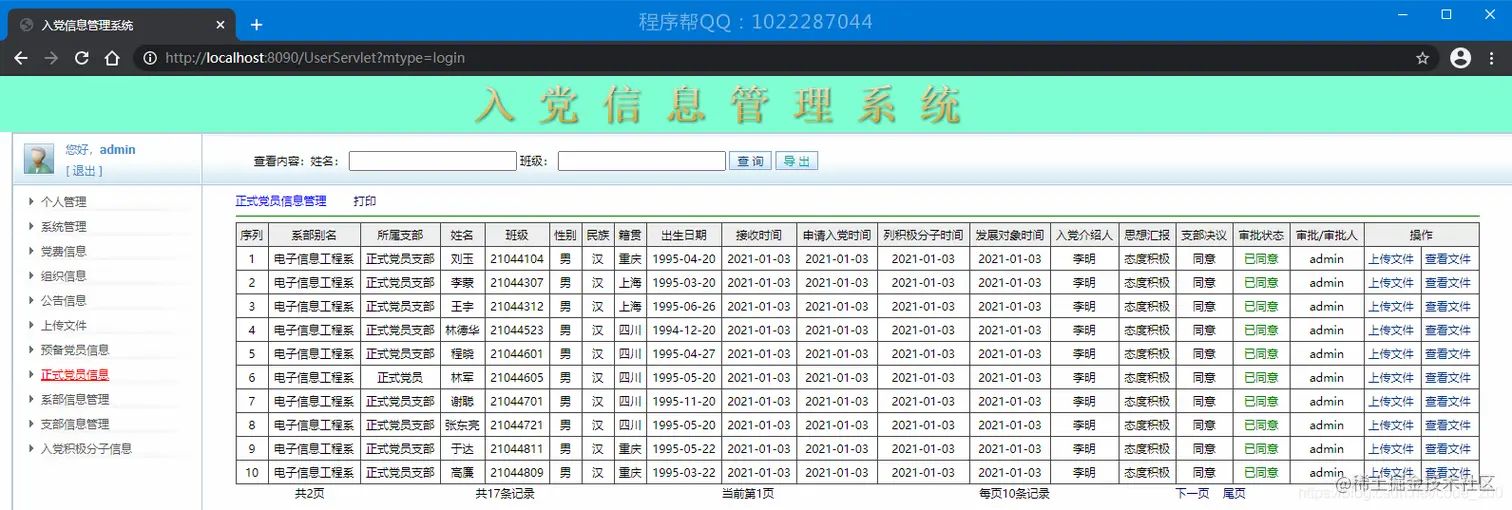
Task: Go back using browser back arrow
Action: point(20,58)
